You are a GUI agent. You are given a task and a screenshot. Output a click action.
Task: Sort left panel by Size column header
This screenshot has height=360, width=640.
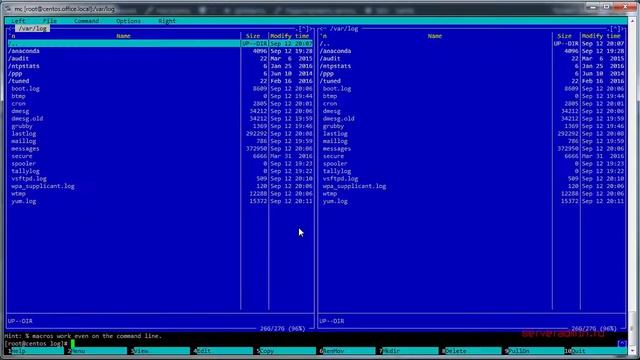(253, 36)
